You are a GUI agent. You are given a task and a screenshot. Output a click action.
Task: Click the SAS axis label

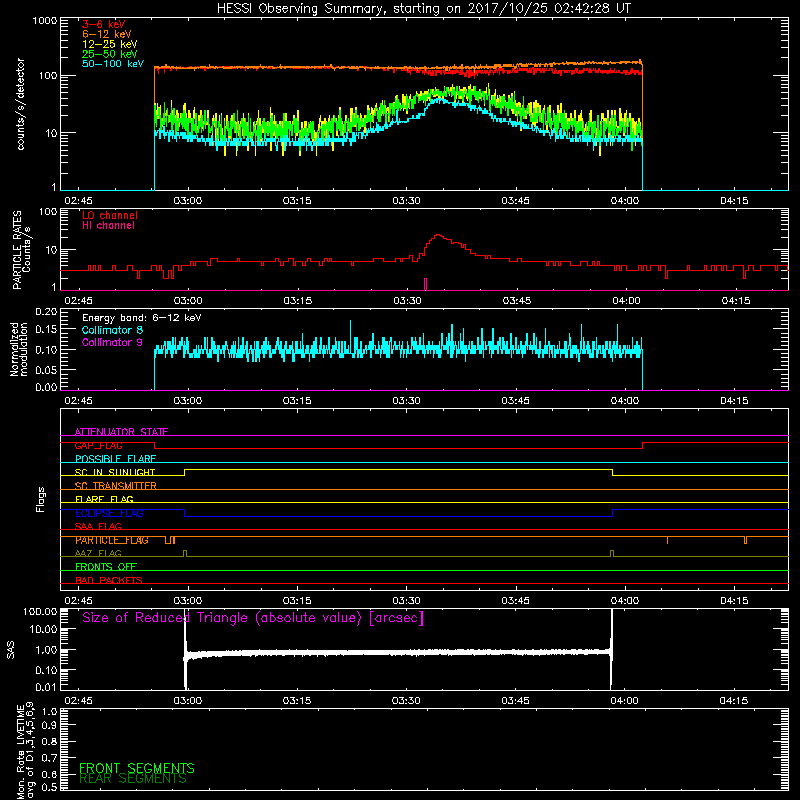[x=10, y=649]
